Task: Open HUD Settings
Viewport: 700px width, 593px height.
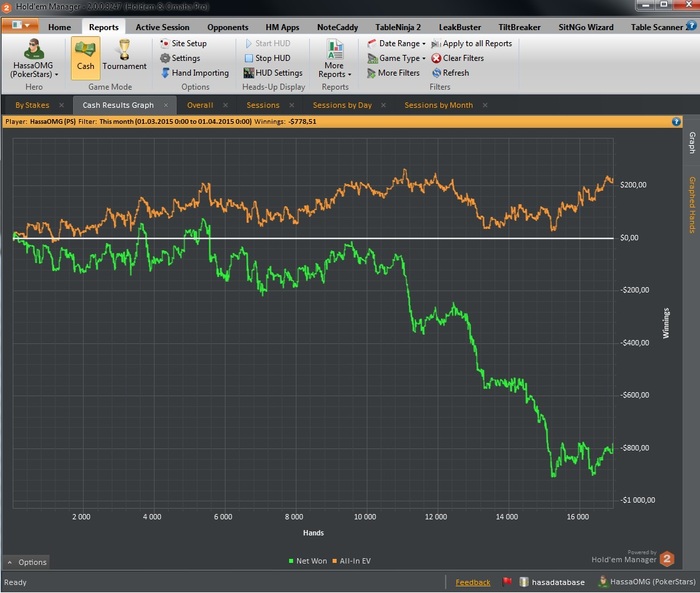Action: [273, 73]
